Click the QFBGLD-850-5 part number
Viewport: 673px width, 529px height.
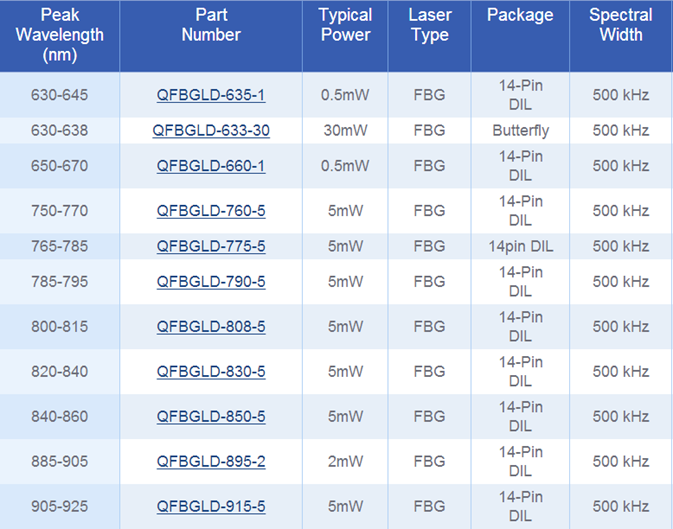pos(211,416)
